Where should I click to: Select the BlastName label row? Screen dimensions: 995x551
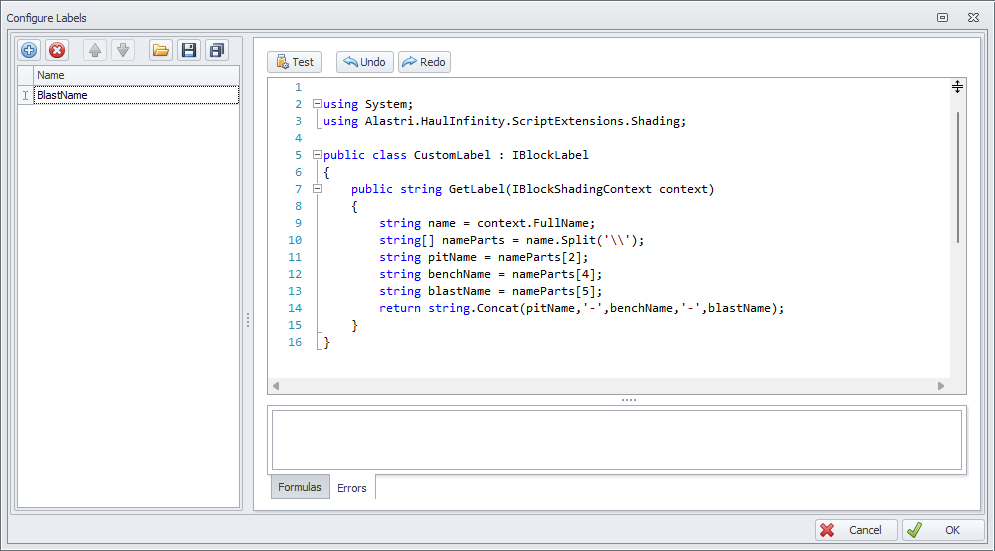pyautogui.click(x=136, y=95)
